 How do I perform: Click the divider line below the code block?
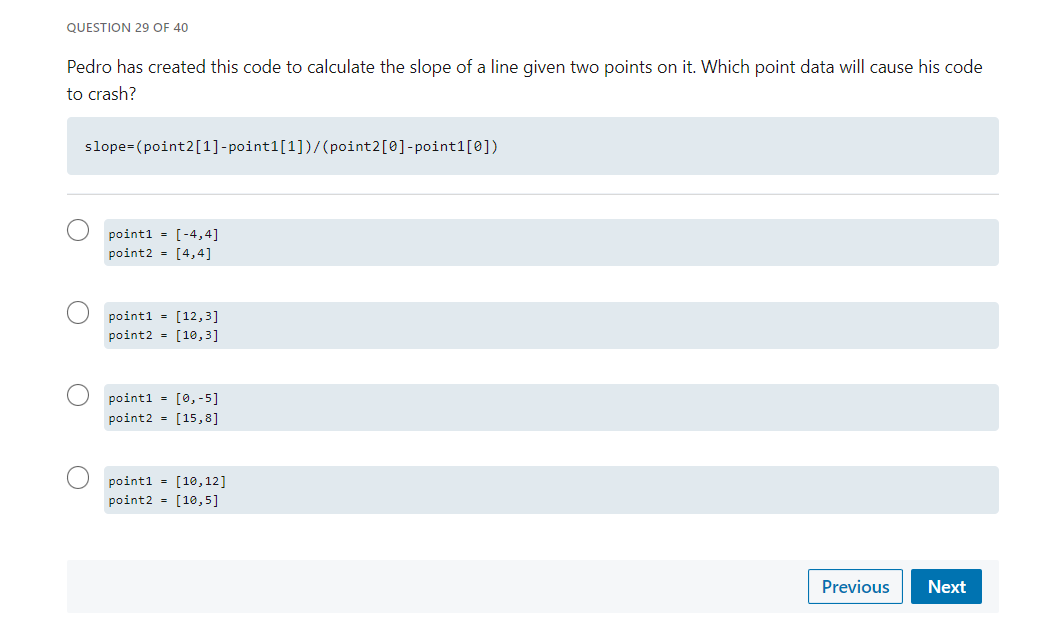tap(531, 194)
